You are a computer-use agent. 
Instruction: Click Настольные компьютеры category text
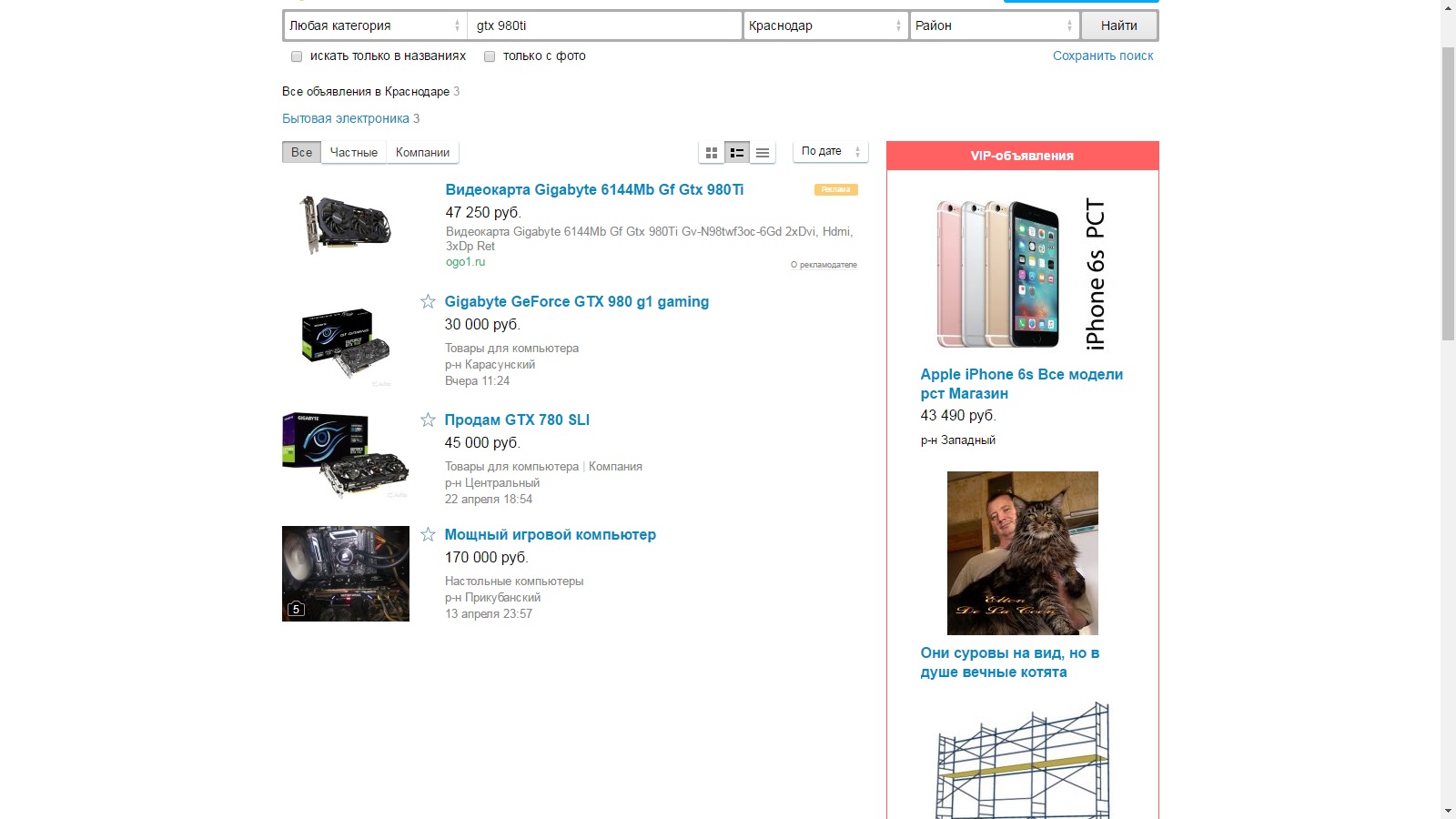pos(514,581)
